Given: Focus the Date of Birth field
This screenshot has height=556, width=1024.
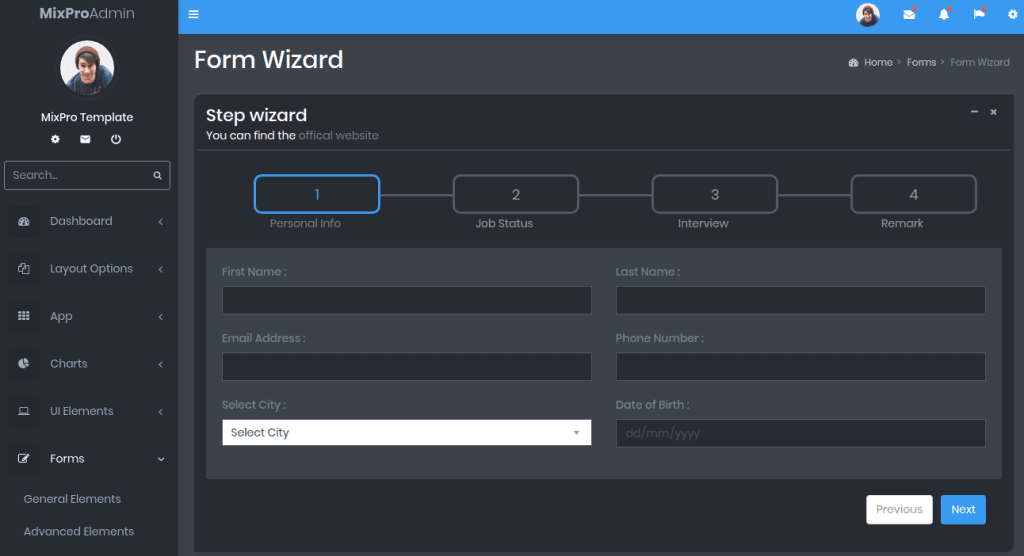Looking at the screenshot, I should 800,433.
